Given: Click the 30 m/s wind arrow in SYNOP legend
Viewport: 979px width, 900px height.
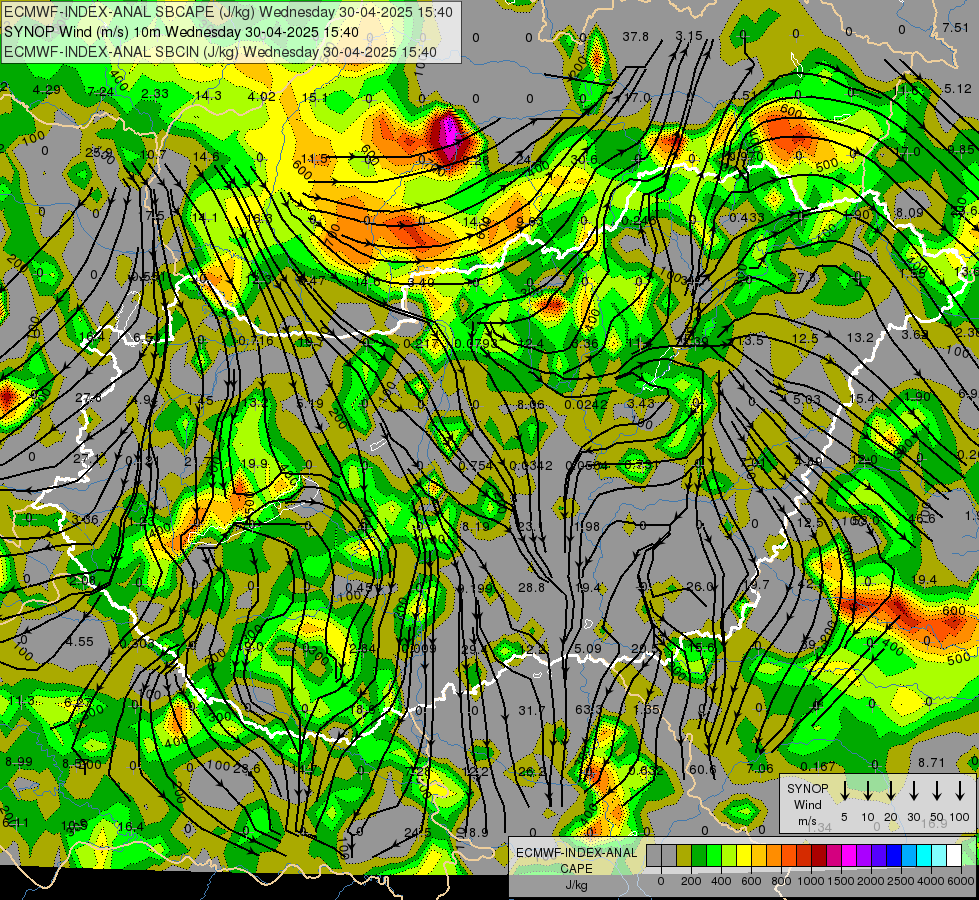Looking at the screenshot, I should click(913, 791).
